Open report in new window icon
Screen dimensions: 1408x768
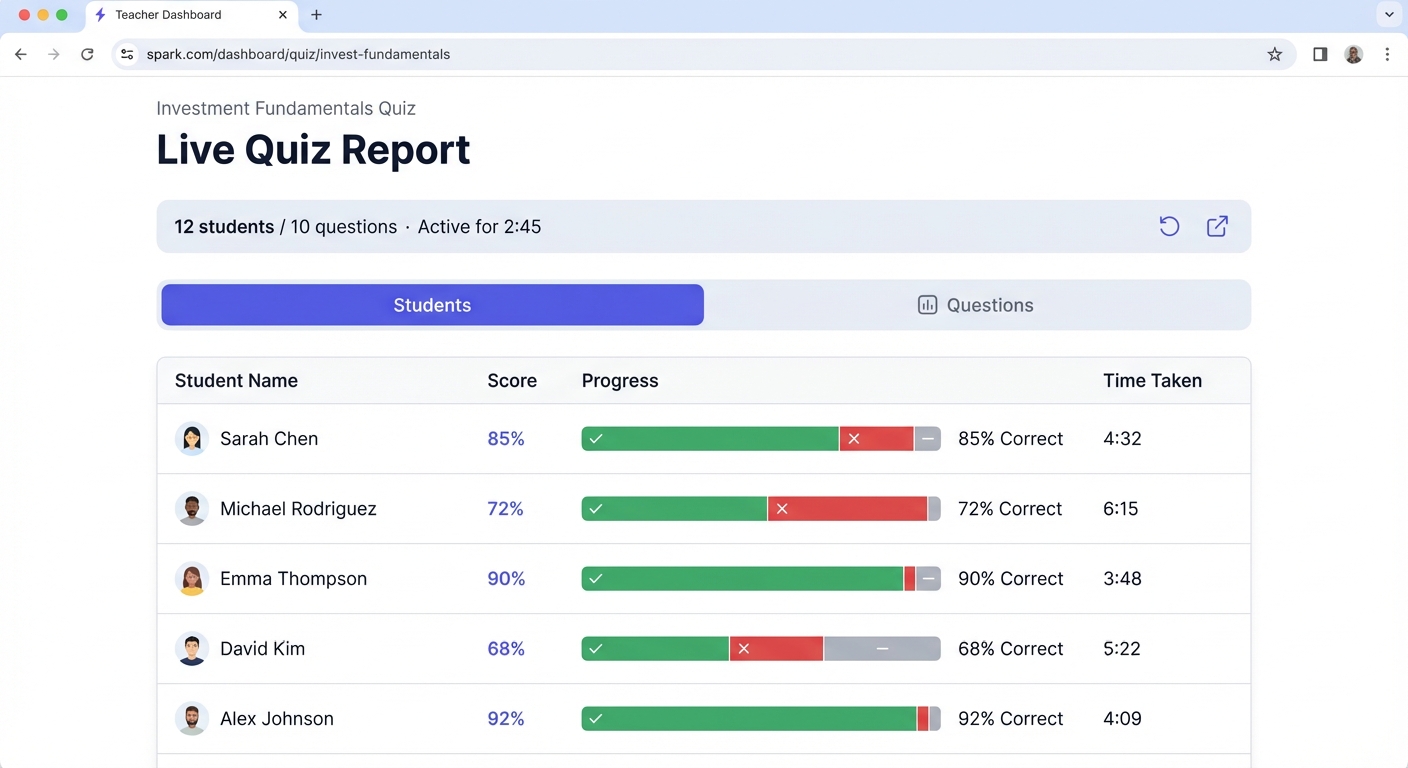(x=1217, y=227)
